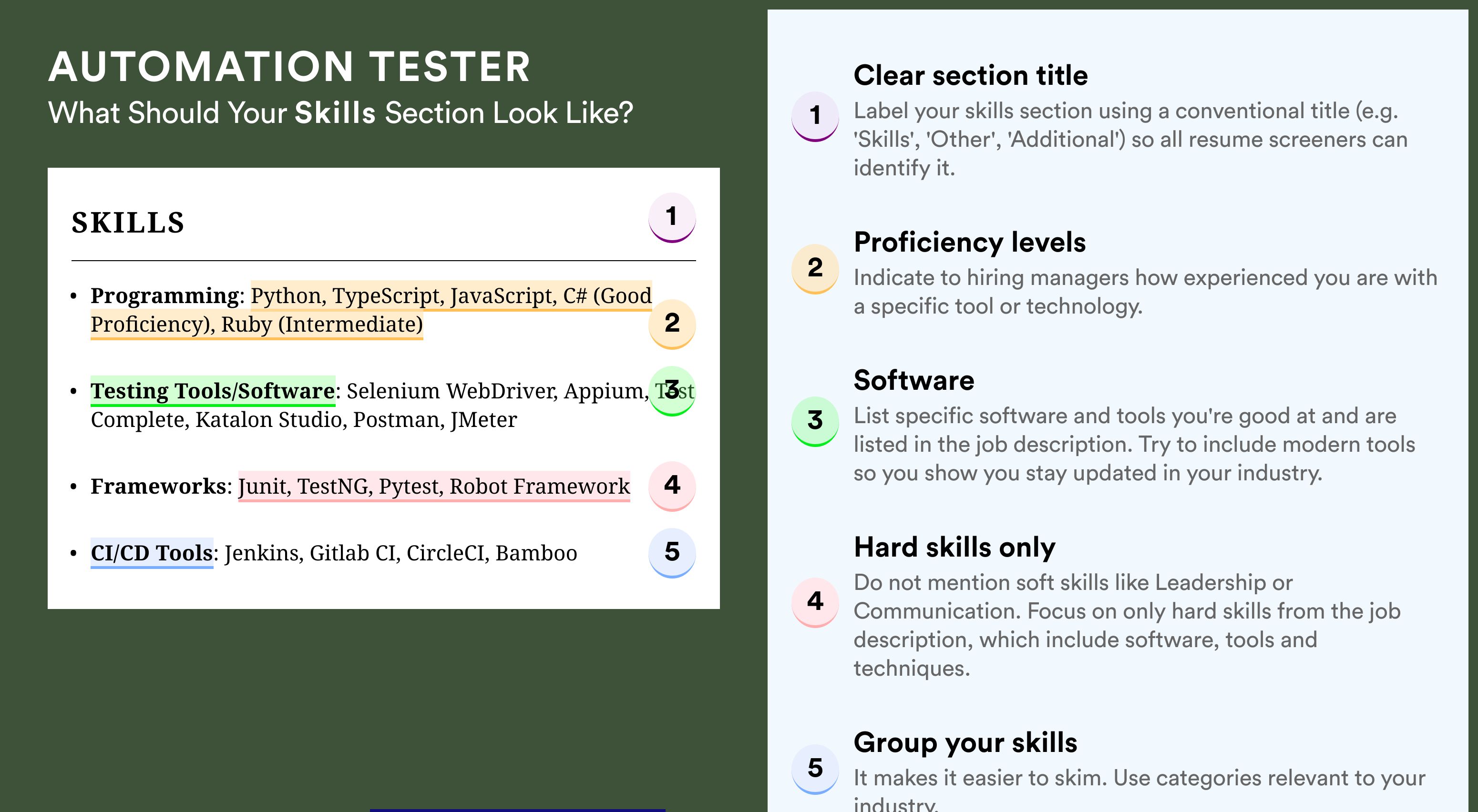The image size is (1478, 812).
Task: Click blue badge 5 next to CI/CD Tools
Action: pos(672,552)
